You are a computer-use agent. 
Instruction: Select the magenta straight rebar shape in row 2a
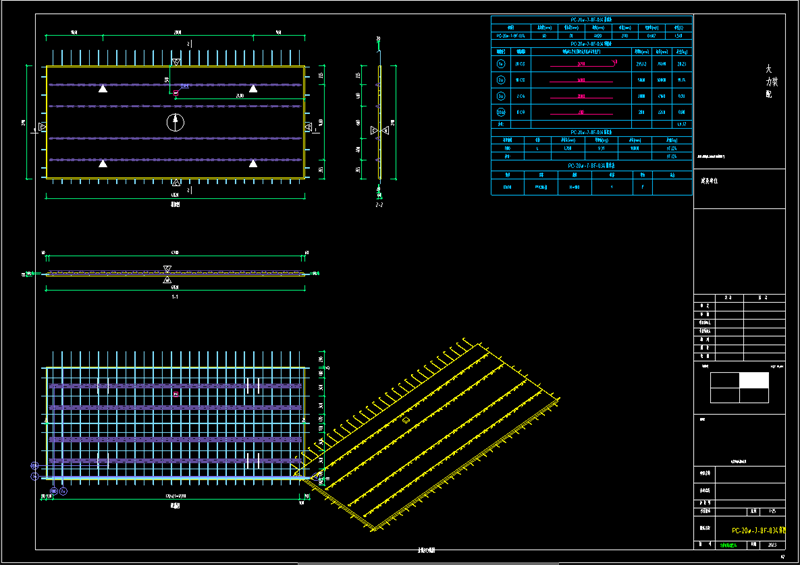click(x=581, y=81)
